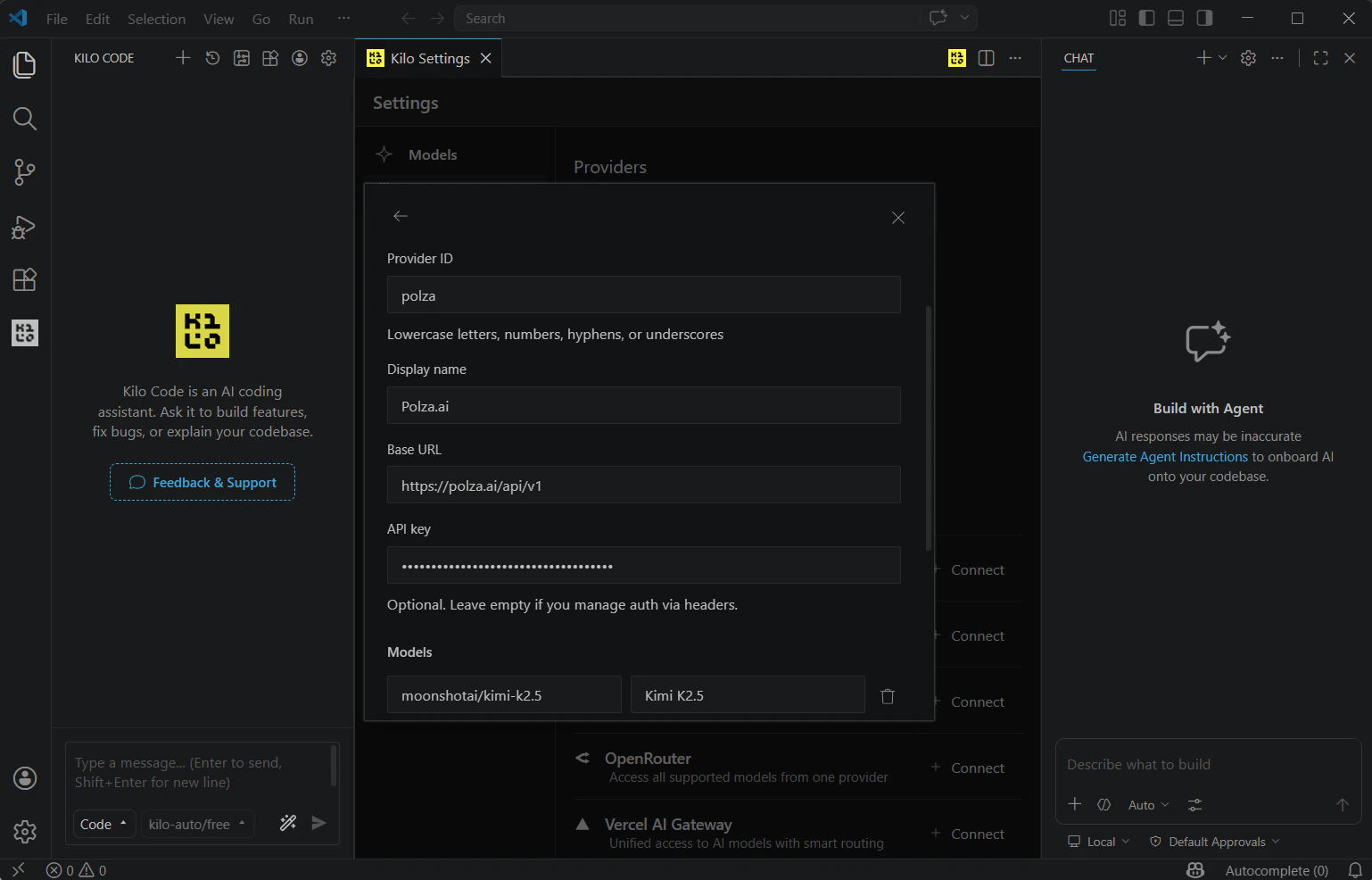This screenshot has height=880, width=1372.
Task: Open Run and Debug view
Action: tap(25, 227)
